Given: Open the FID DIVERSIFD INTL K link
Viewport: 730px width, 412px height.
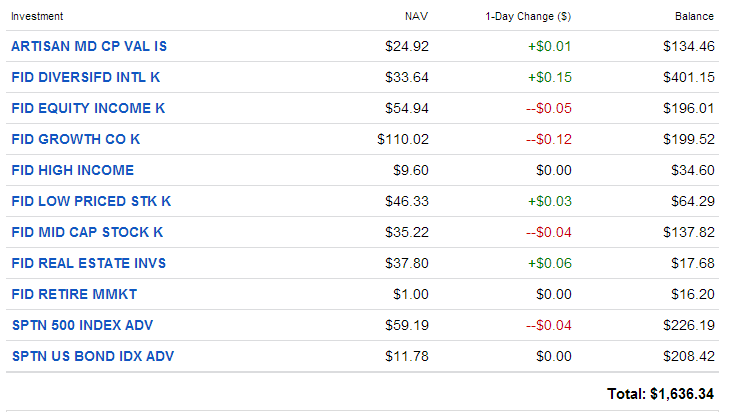Looking at the screenshot, I should (86, 77).
